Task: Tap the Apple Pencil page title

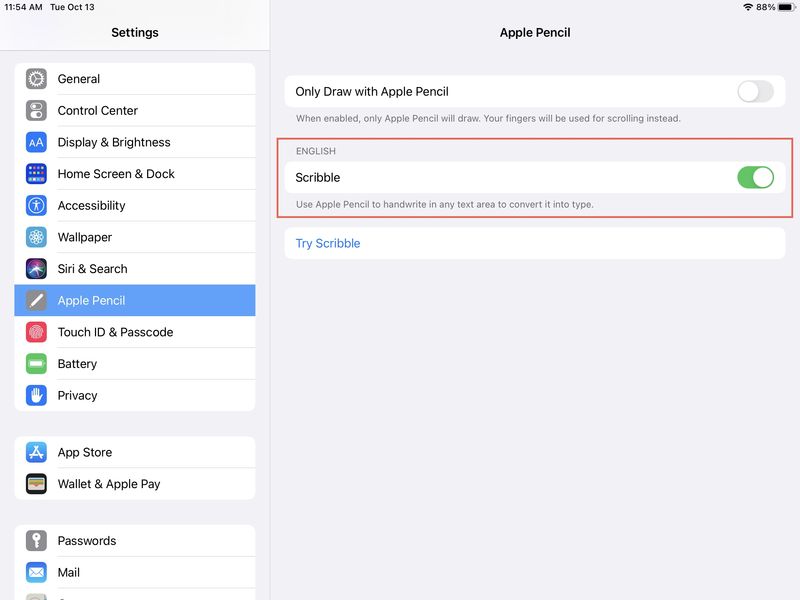Action: click(535, 33)
